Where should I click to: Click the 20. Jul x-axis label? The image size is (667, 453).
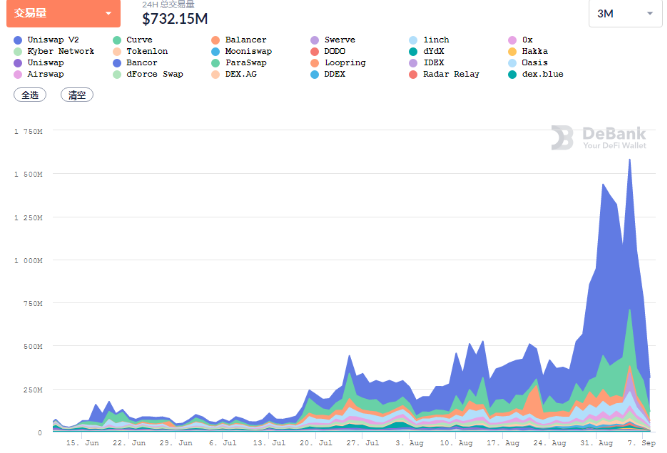(316, 443)
